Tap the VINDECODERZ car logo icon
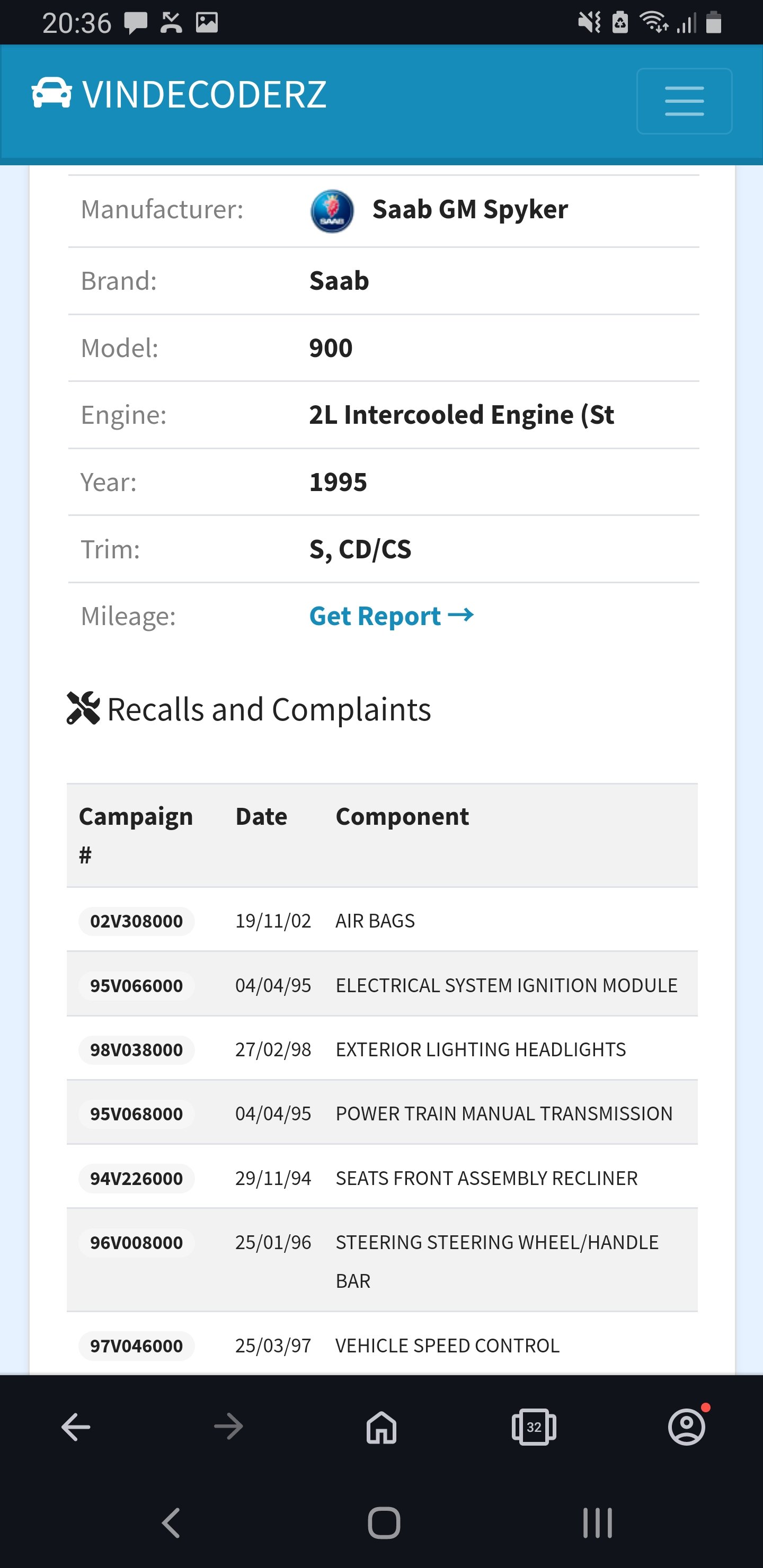Screen dimensions: 763x1568 click(52, 94)
